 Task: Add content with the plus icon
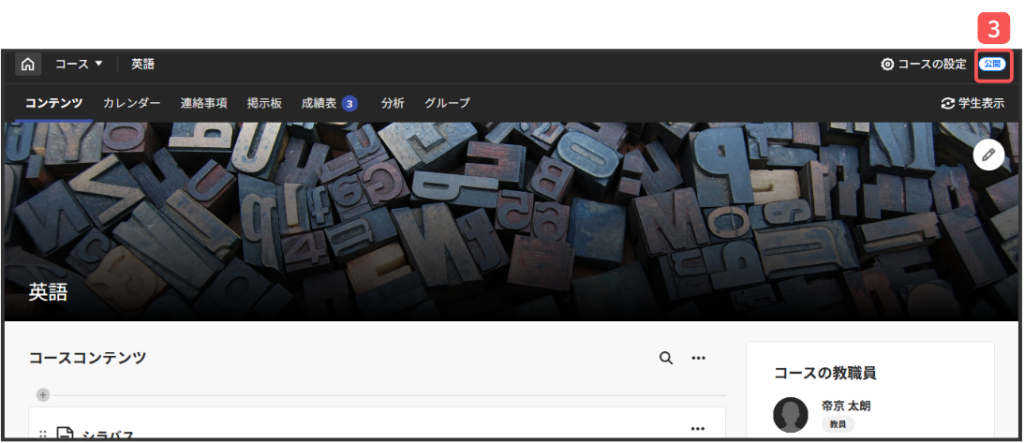(42, 395)
